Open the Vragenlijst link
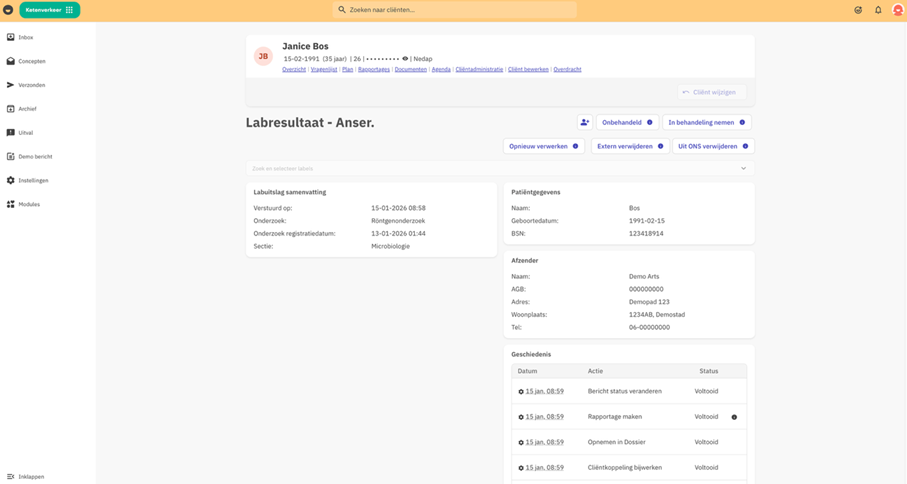The height and width of the screenshot is (484, 907). point(324,69)
